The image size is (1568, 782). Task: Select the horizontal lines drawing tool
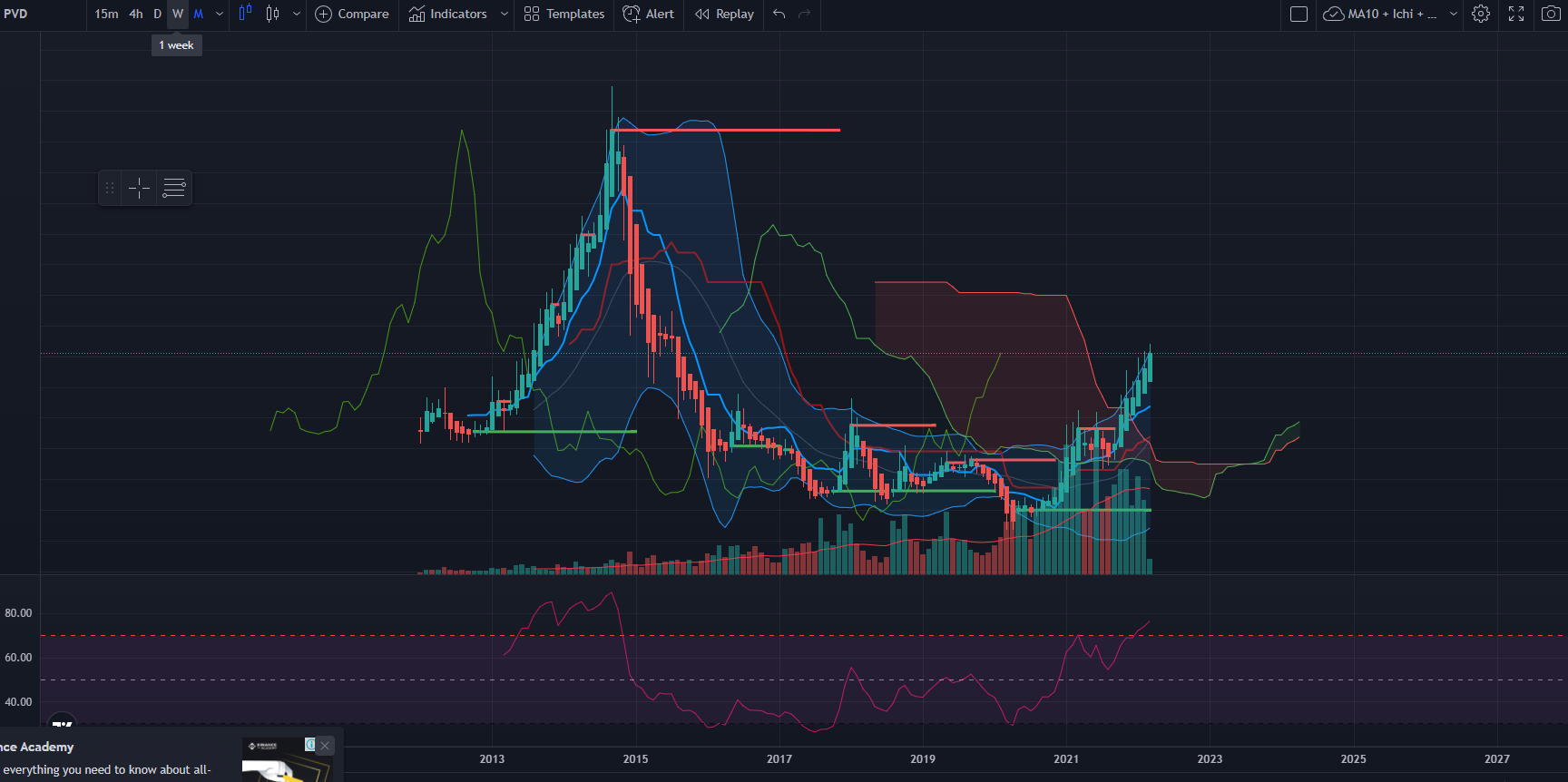[174, 188]
